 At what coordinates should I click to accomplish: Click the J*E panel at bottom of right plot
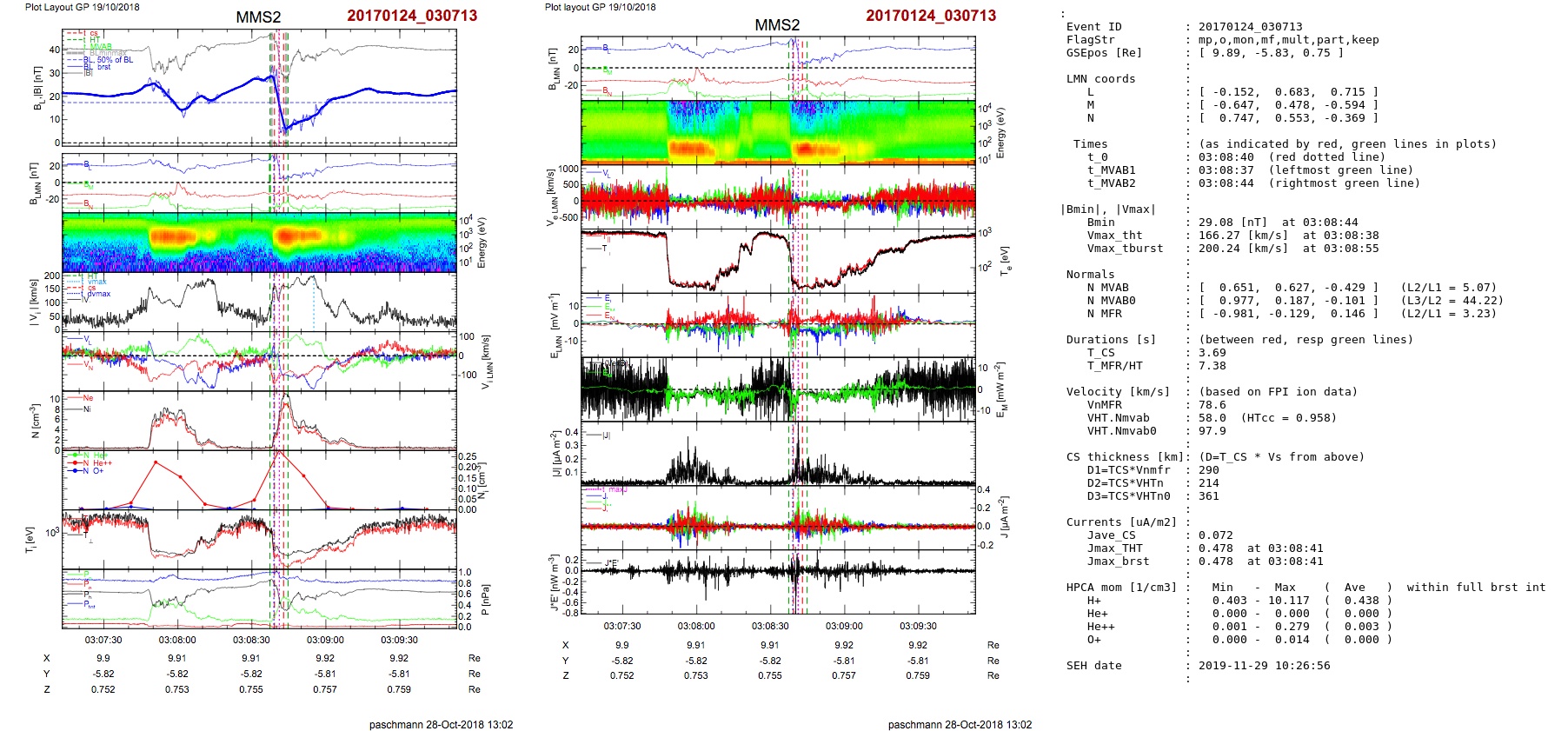click(778, 581)
